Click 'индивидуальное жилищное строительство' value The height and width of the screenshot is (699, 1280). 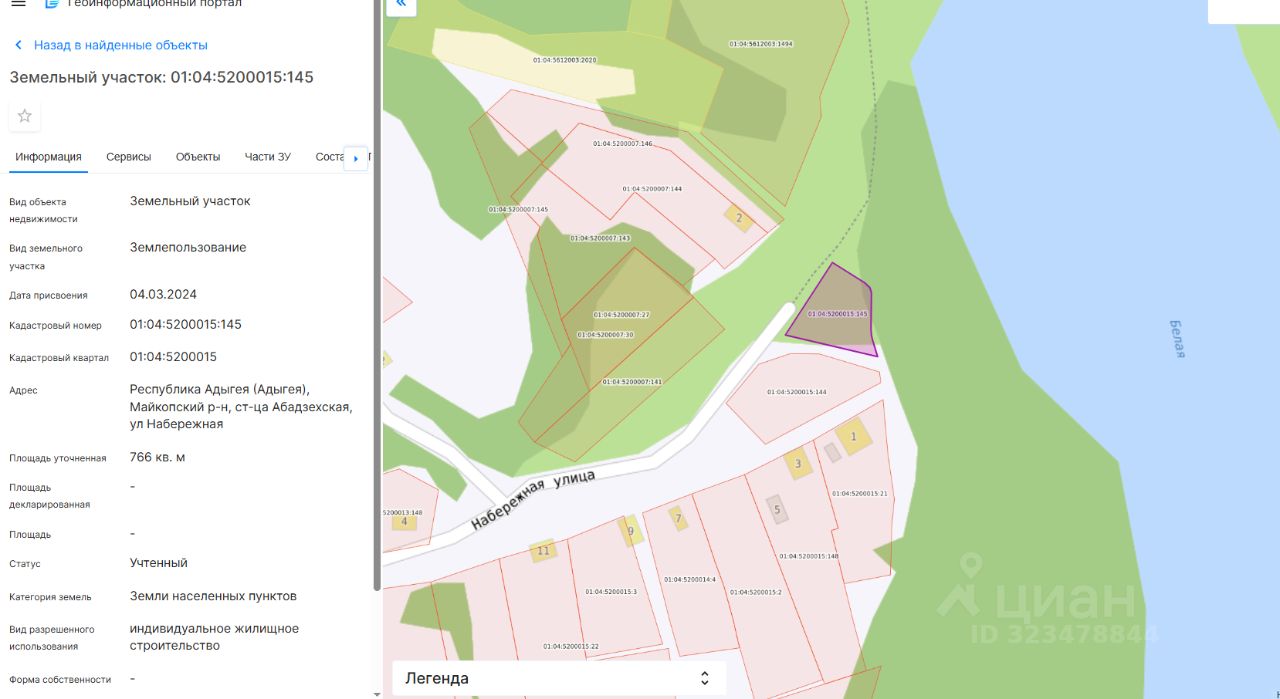214,637
